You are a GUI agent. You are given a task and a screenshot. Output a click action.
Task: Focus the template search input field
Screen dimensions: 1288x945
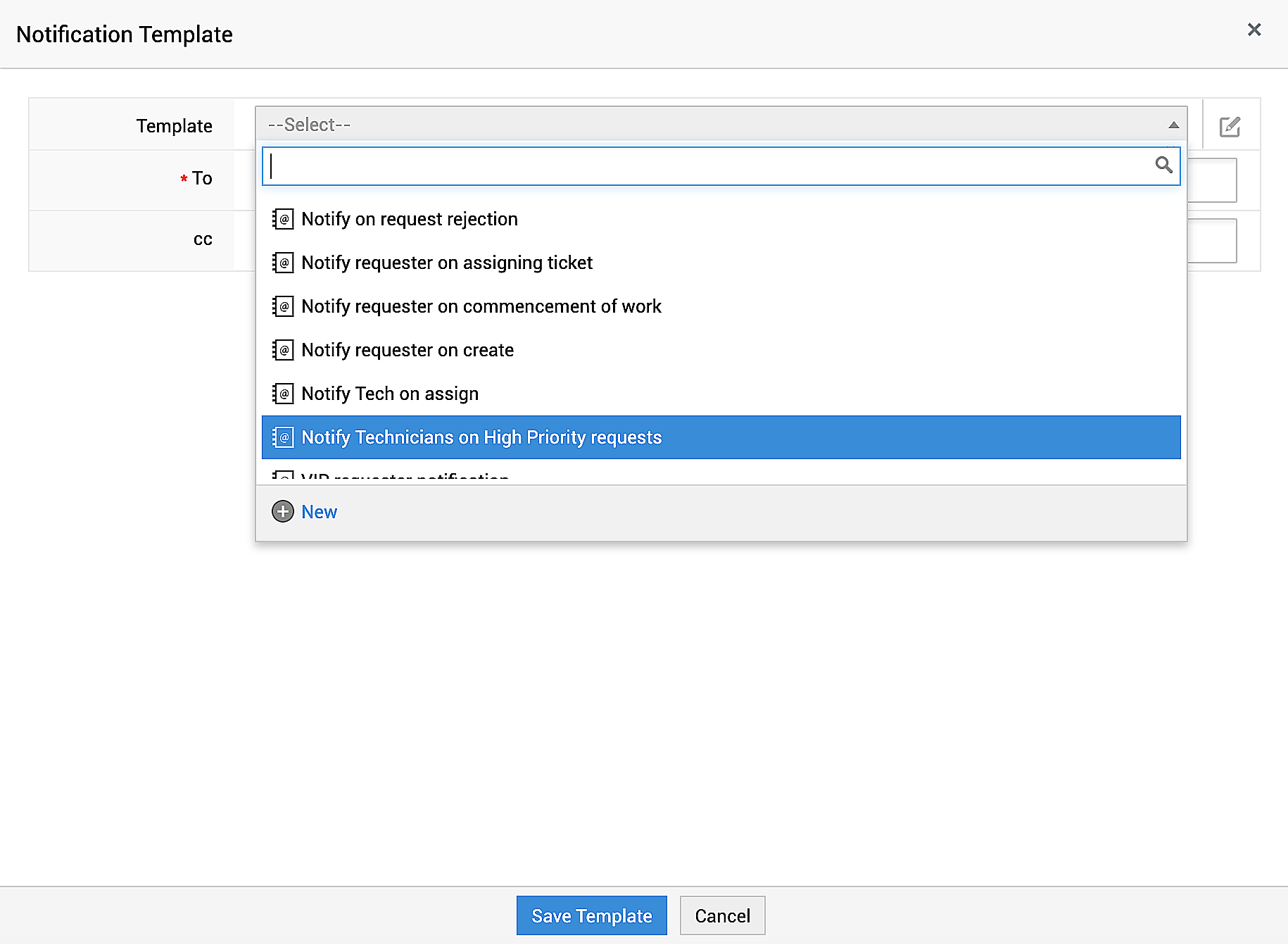pyautogui.click(x=704, y=166)
